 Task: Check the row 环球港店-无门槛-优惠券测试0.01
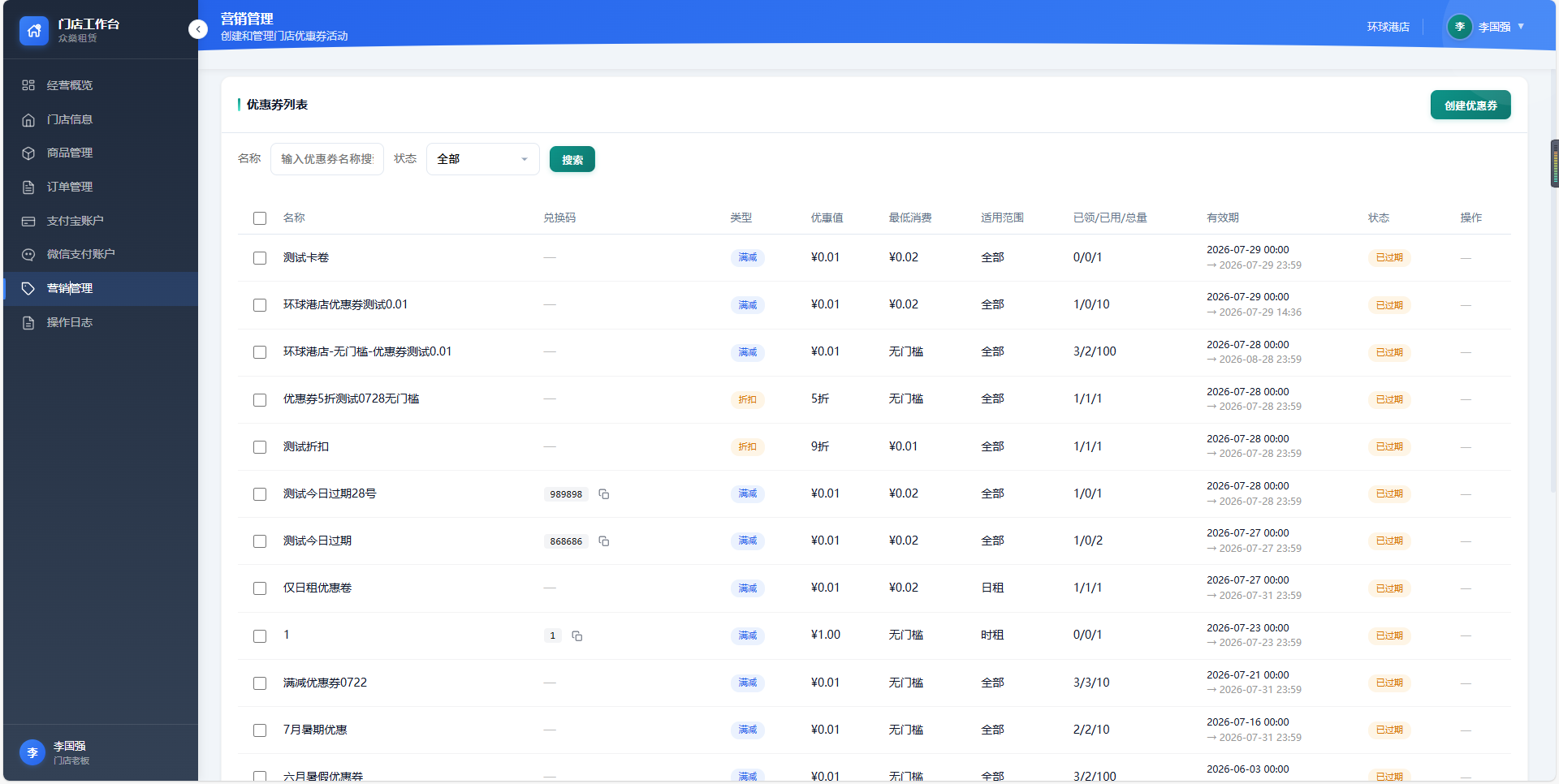(x=260, y=352)
